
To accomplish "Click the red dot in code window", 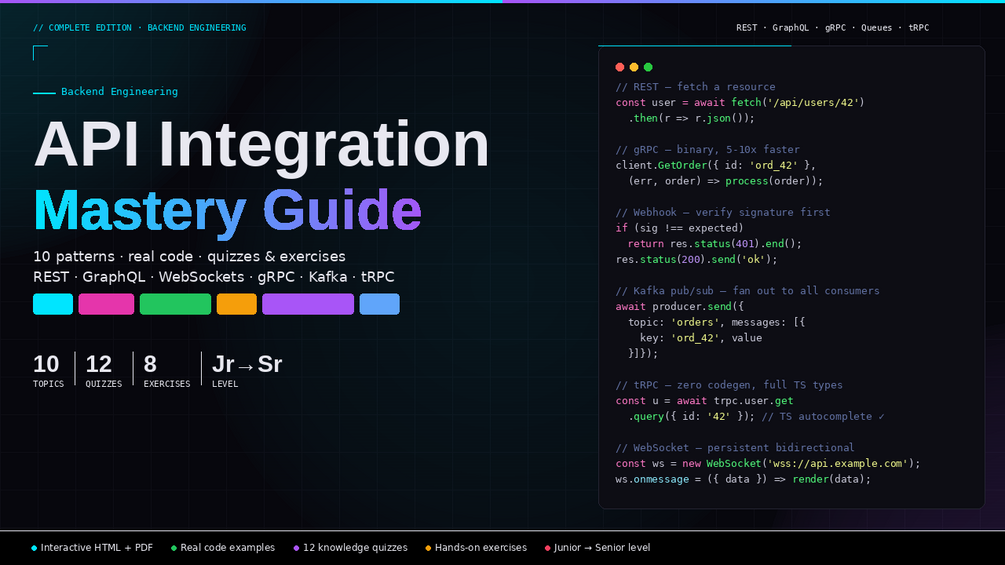I will pos(620,67).
